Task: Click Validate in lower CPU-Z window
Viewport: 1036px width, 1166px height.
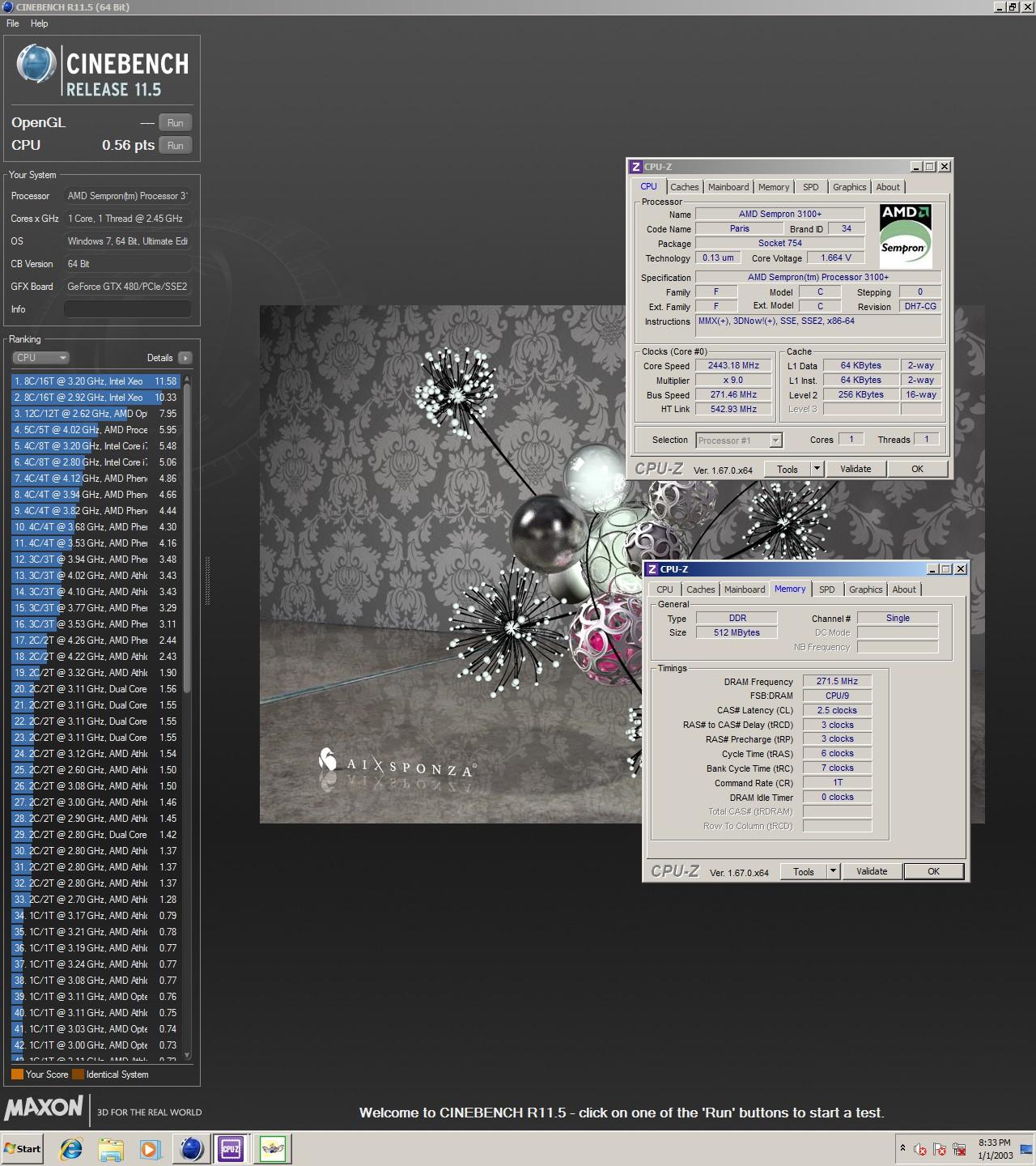Action: [x=872, y=871]
